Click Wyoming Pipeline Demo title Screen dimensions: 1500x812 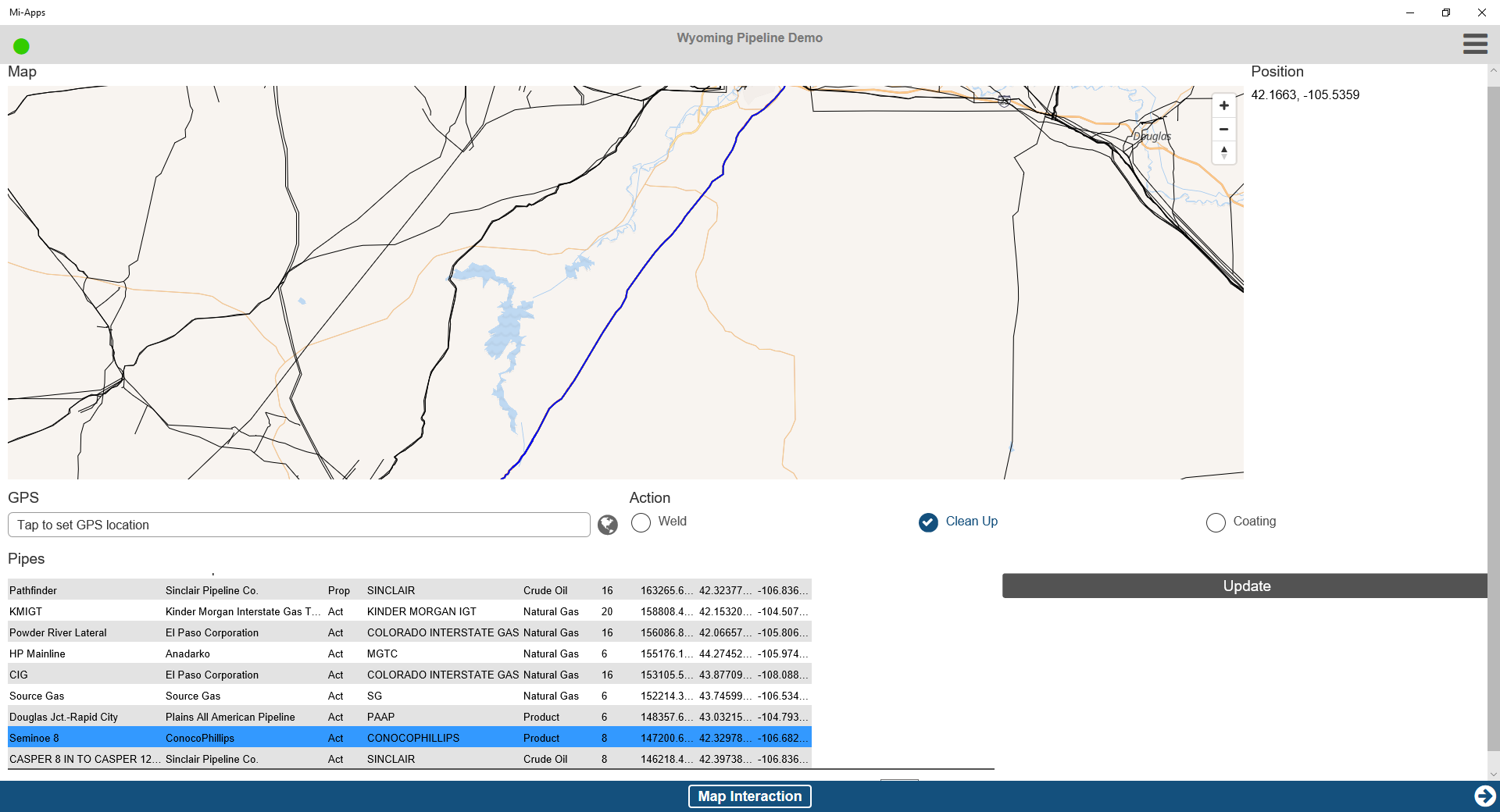(x=750, y=37)
